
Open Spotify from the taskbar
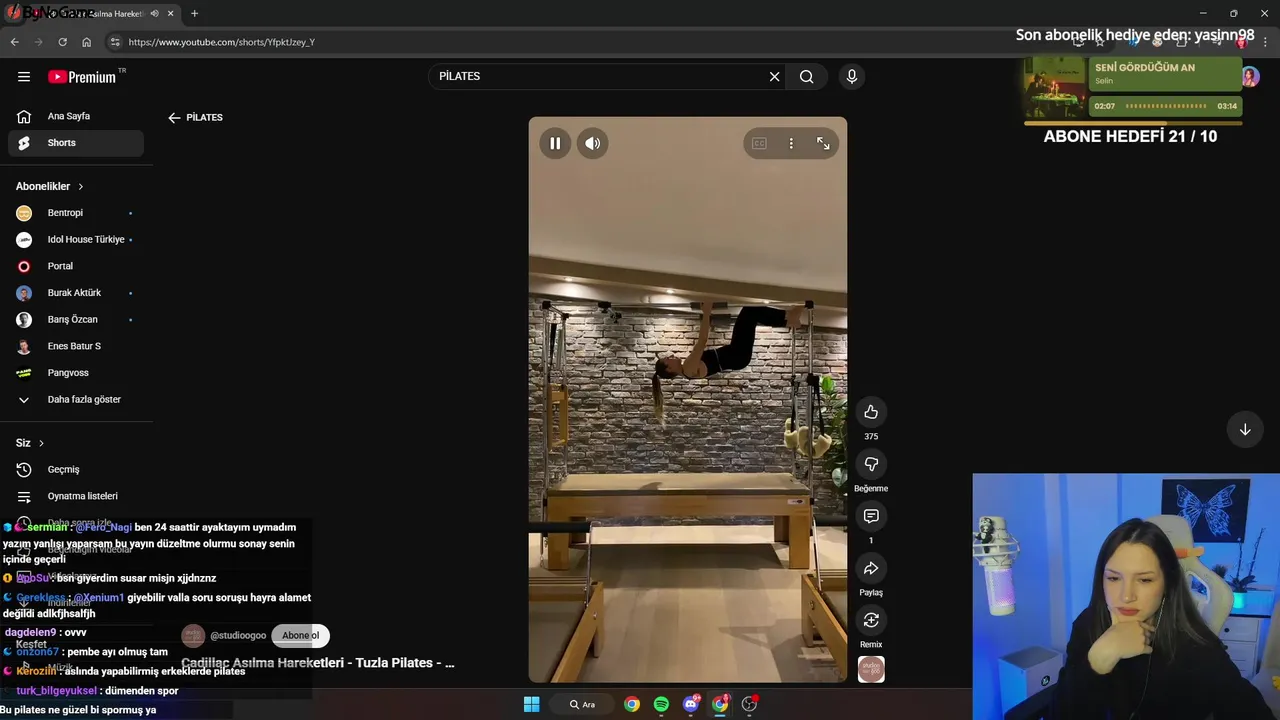(x=661, y=704)
